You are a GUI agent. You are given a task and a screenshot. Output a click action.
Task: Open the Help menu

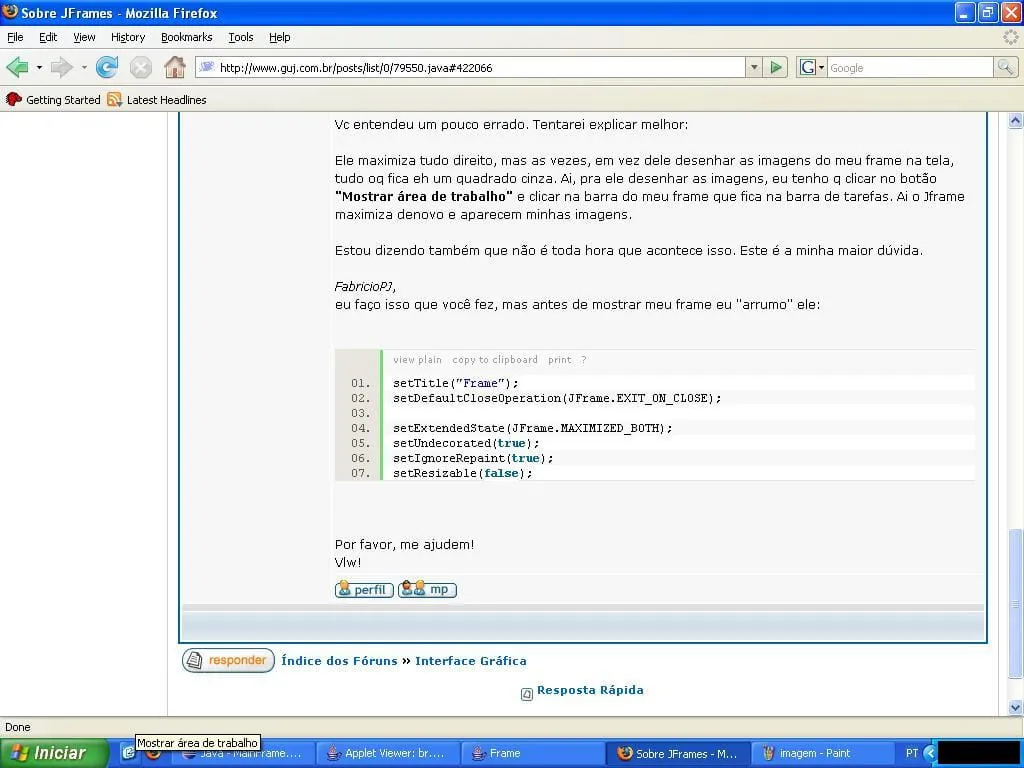(x=280, y=37)
